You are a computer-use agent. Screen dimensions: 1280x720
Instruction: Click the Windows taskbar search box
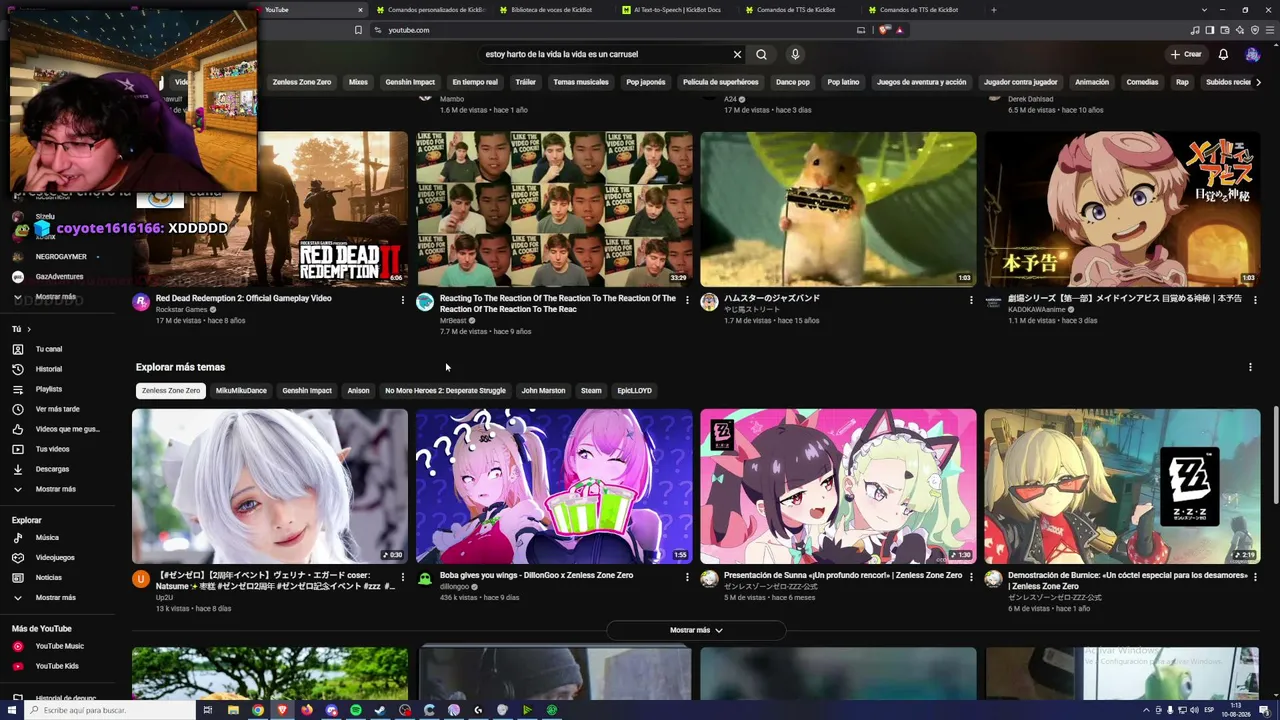click(108, 710)
